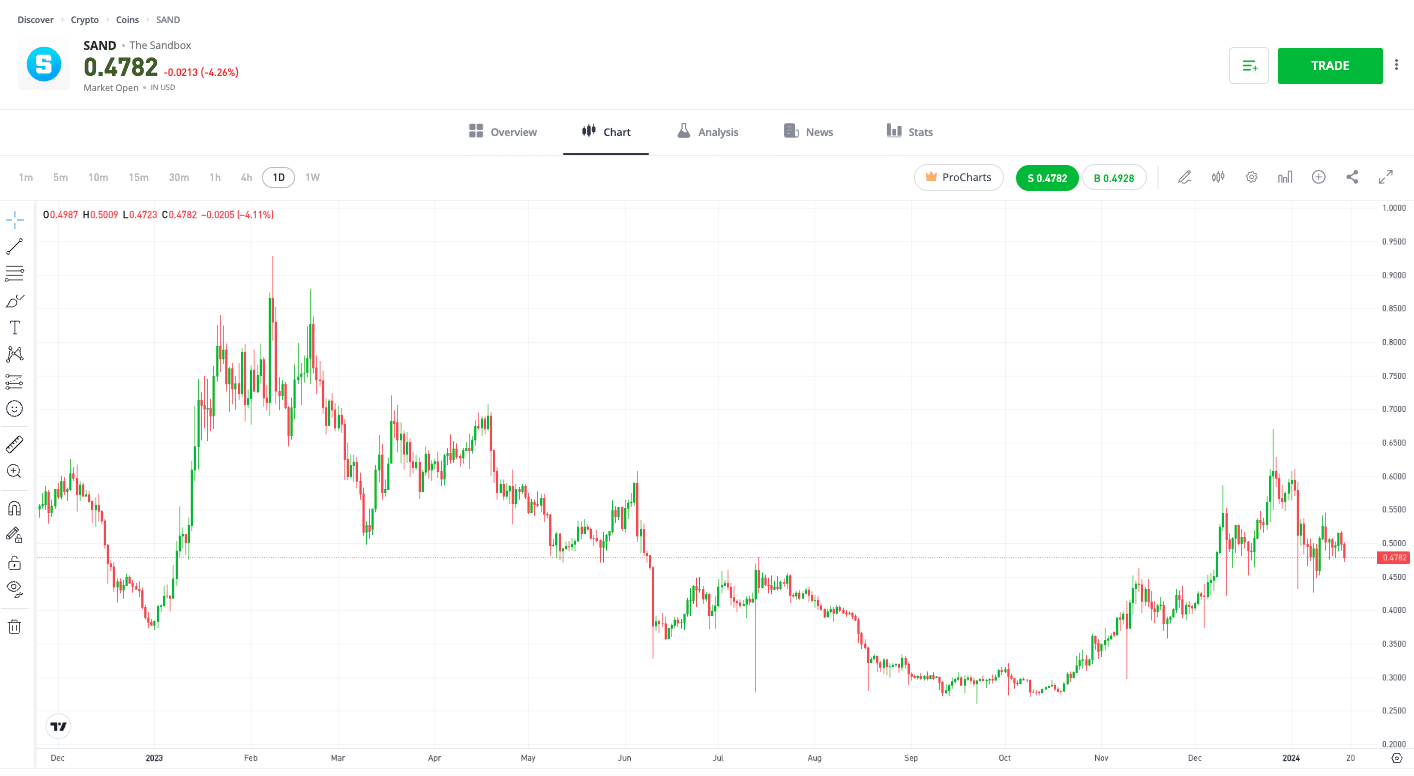Click the -0.0213 (-4.26%) change text
The image size is (1414, 776).
click(x=201, y=72)
